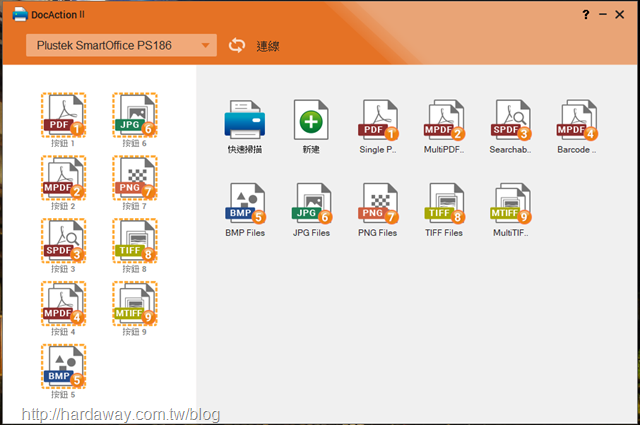Open the TIFF Files profile icon
Screen dimensions: 640x425
click(x=444, y=203)
